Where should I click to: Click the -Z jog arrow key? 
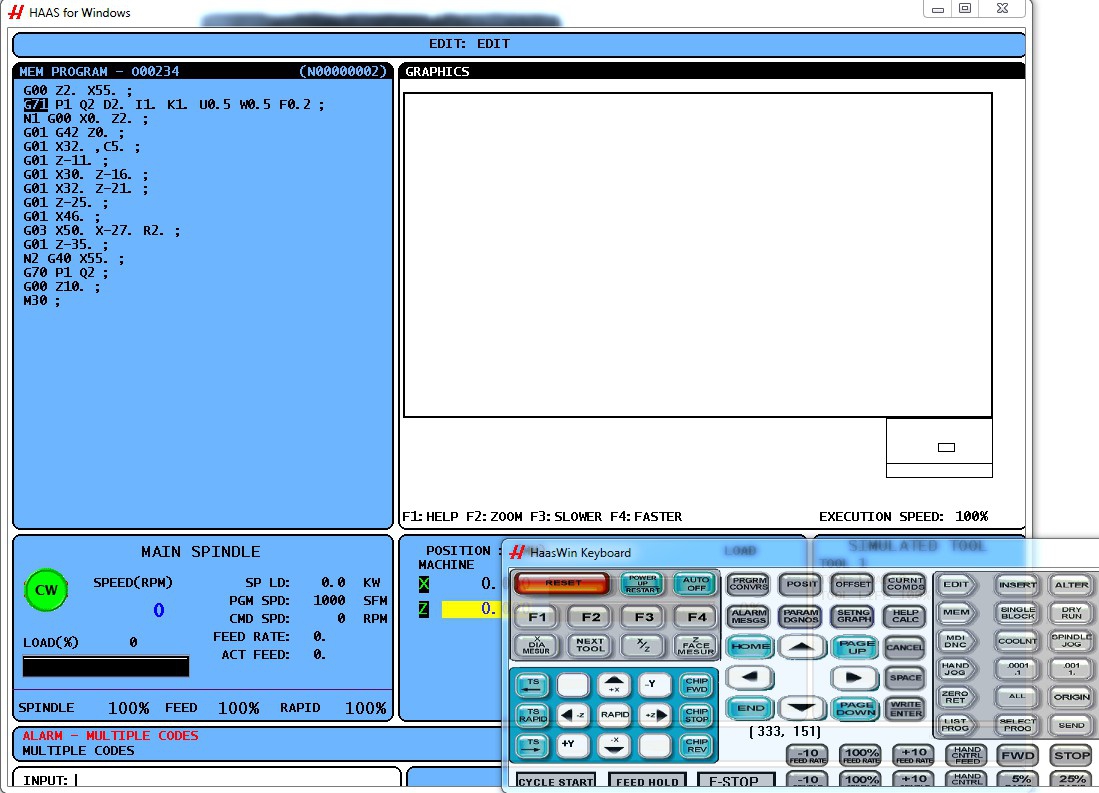pos(573,714)
